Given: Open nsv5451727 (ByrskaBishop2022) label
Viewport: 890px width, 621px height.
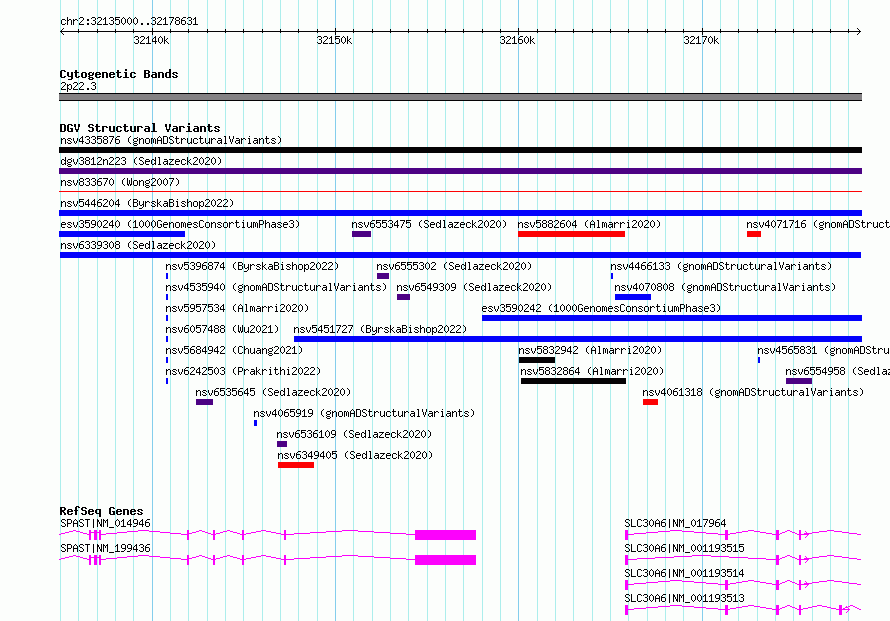Looking at the screenshot, I should tap(380, 329).
